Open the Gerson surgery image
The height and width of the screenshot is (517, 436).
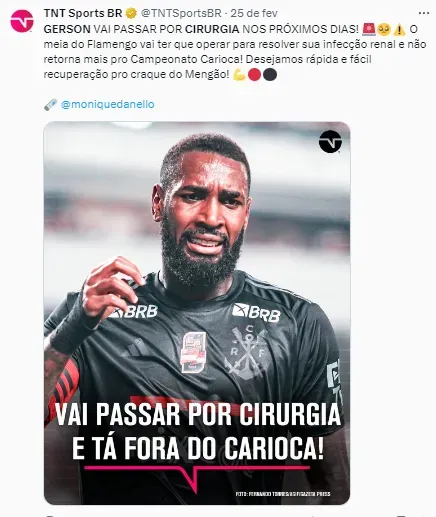tap(197, 313)
